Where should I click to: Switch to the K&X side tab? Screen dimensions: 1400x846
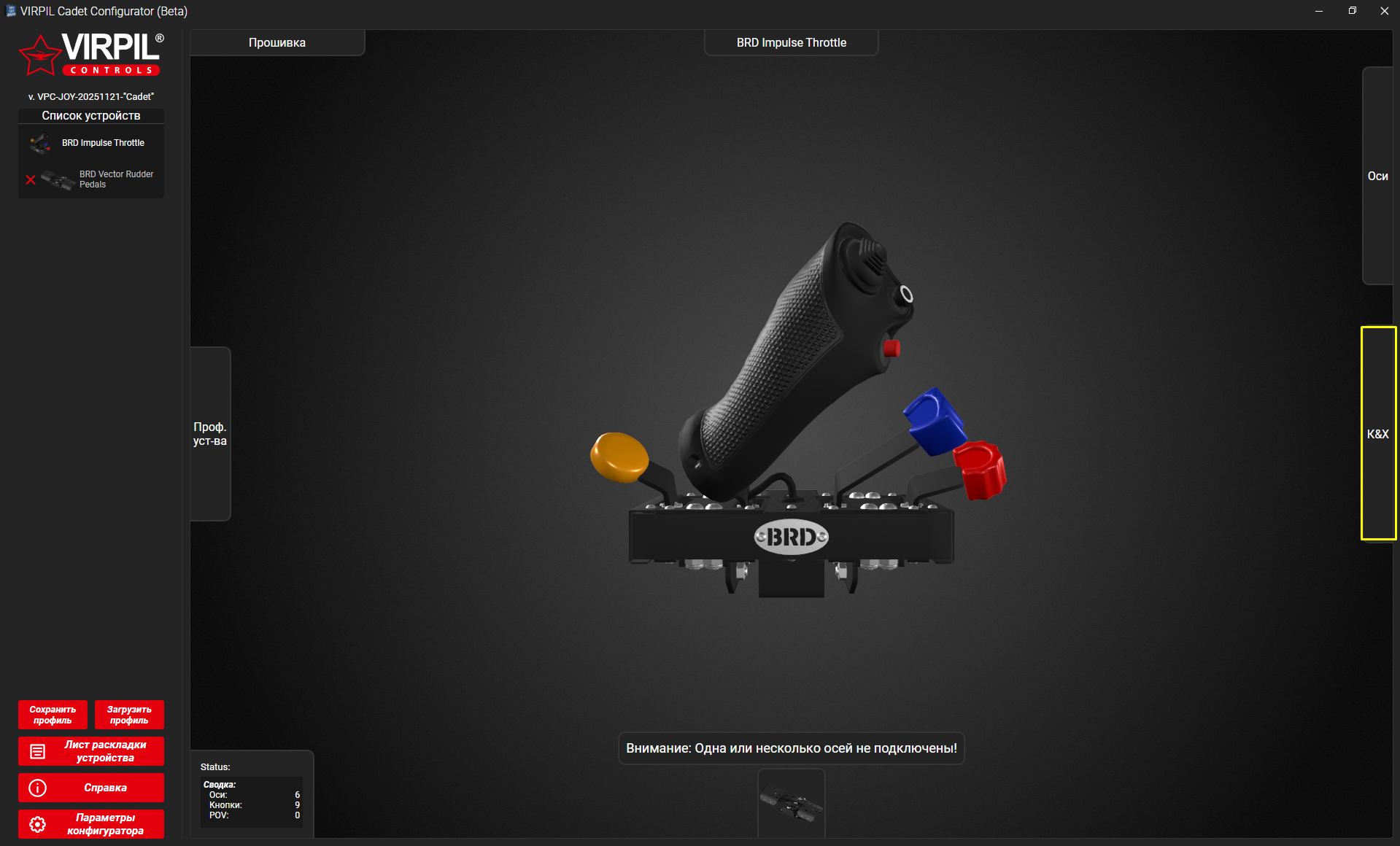(1377, 434)
